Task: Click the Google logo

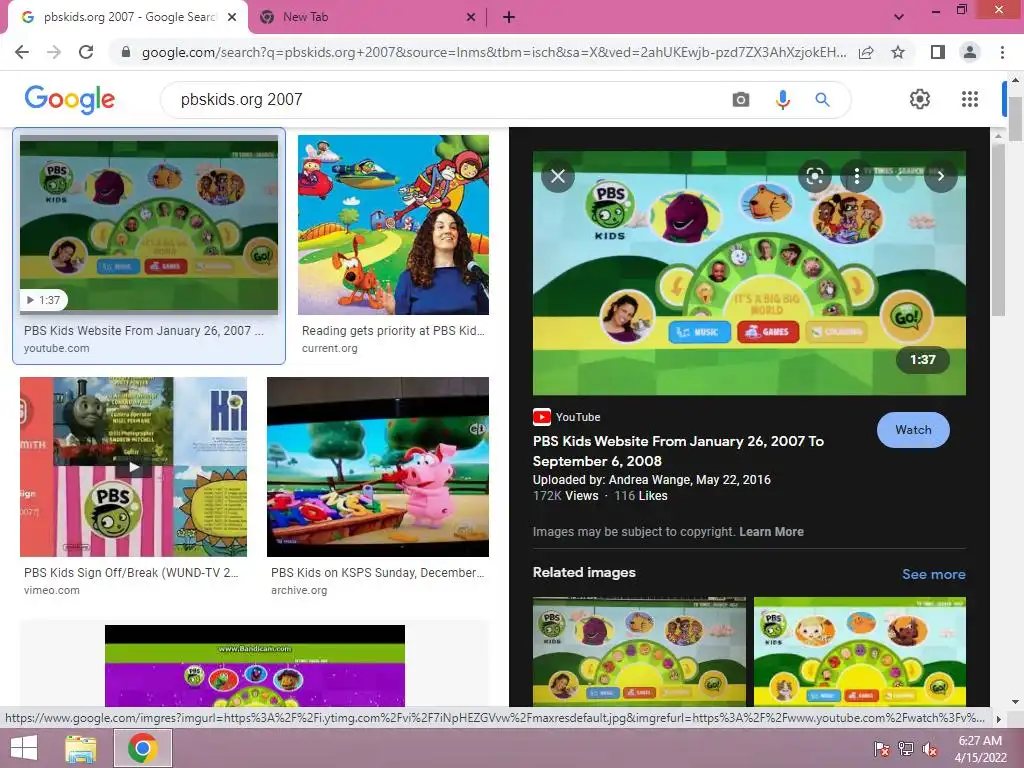Action: coord(70,99)
